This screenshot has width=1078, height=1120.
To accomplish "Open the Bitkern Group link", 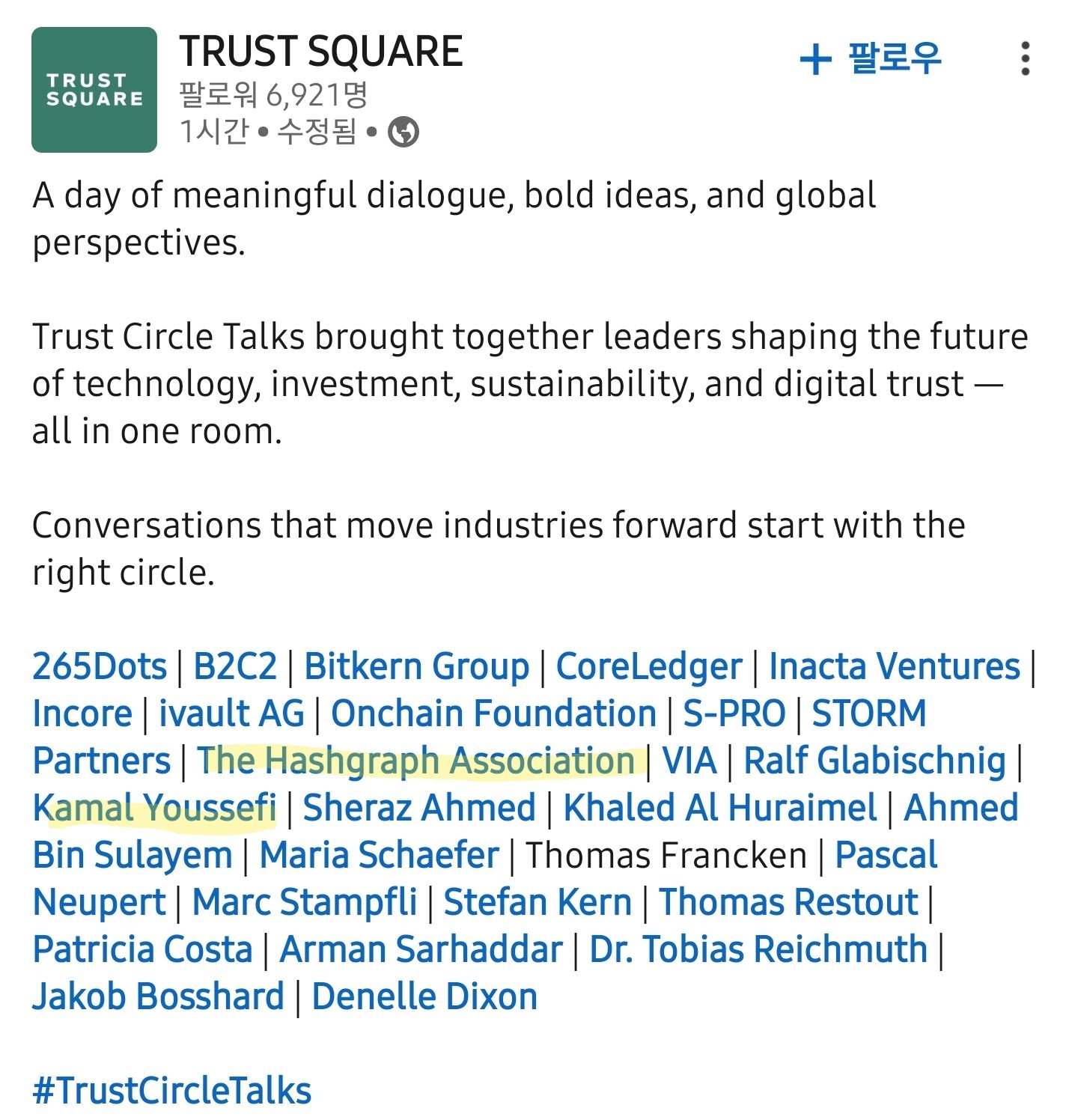I will coord(416,666).
